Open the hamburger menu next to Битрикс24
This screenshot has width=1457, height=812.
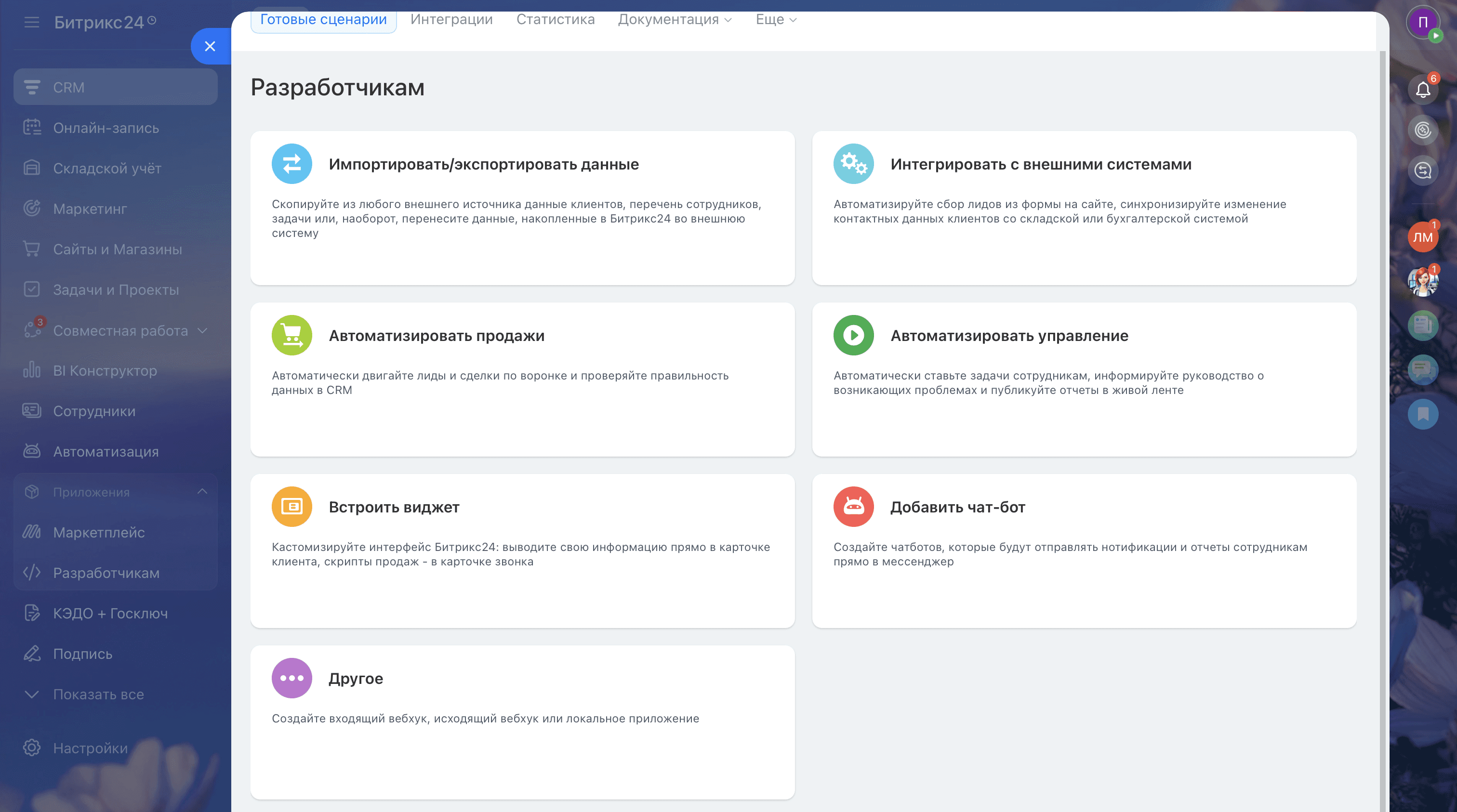32,22
